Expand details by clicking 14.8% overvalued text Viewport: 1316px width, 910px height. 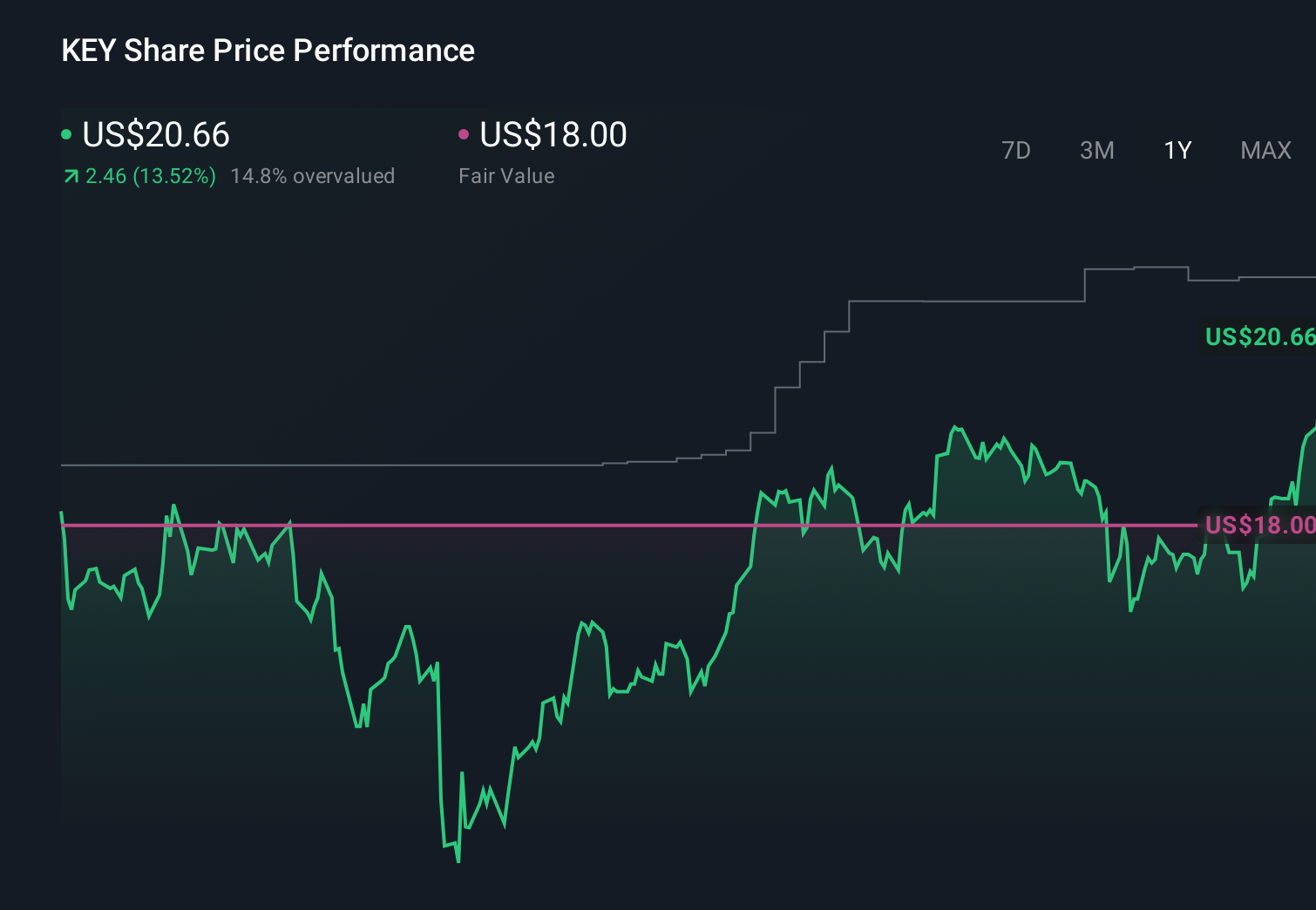pyautogui.click(x=312, y=176)
